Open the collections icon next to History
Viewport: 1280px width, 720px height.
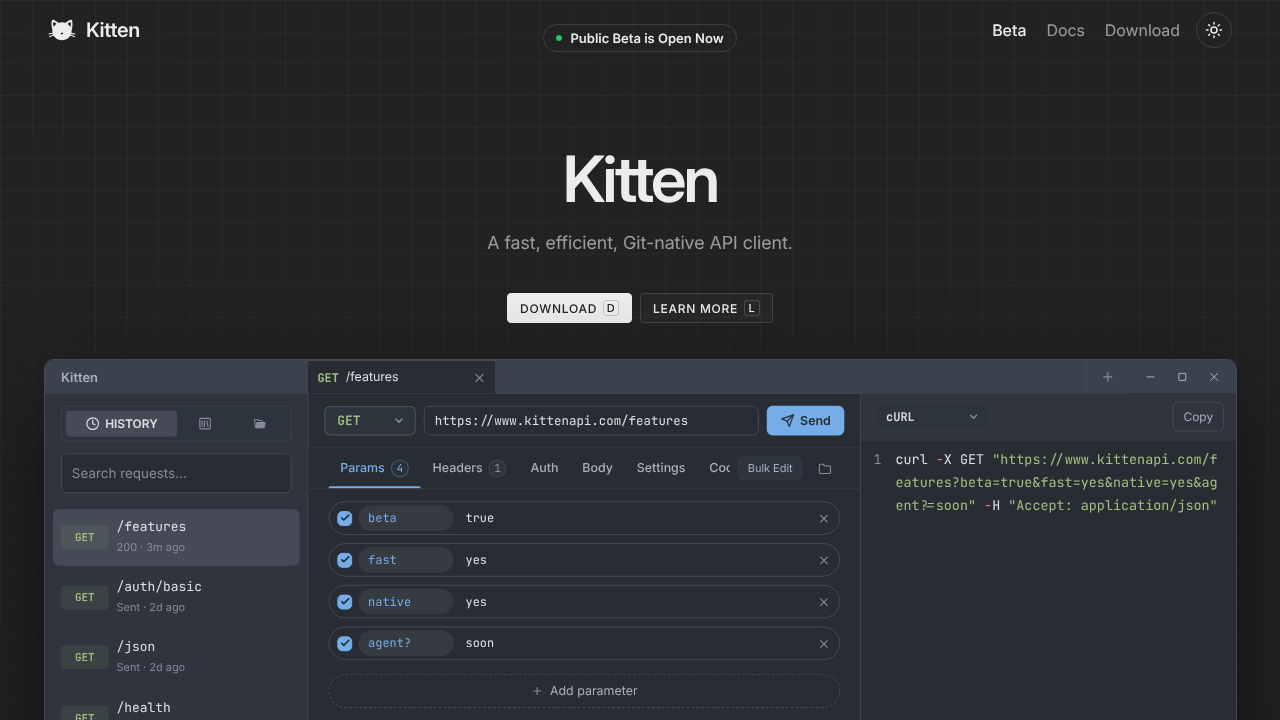205,424
